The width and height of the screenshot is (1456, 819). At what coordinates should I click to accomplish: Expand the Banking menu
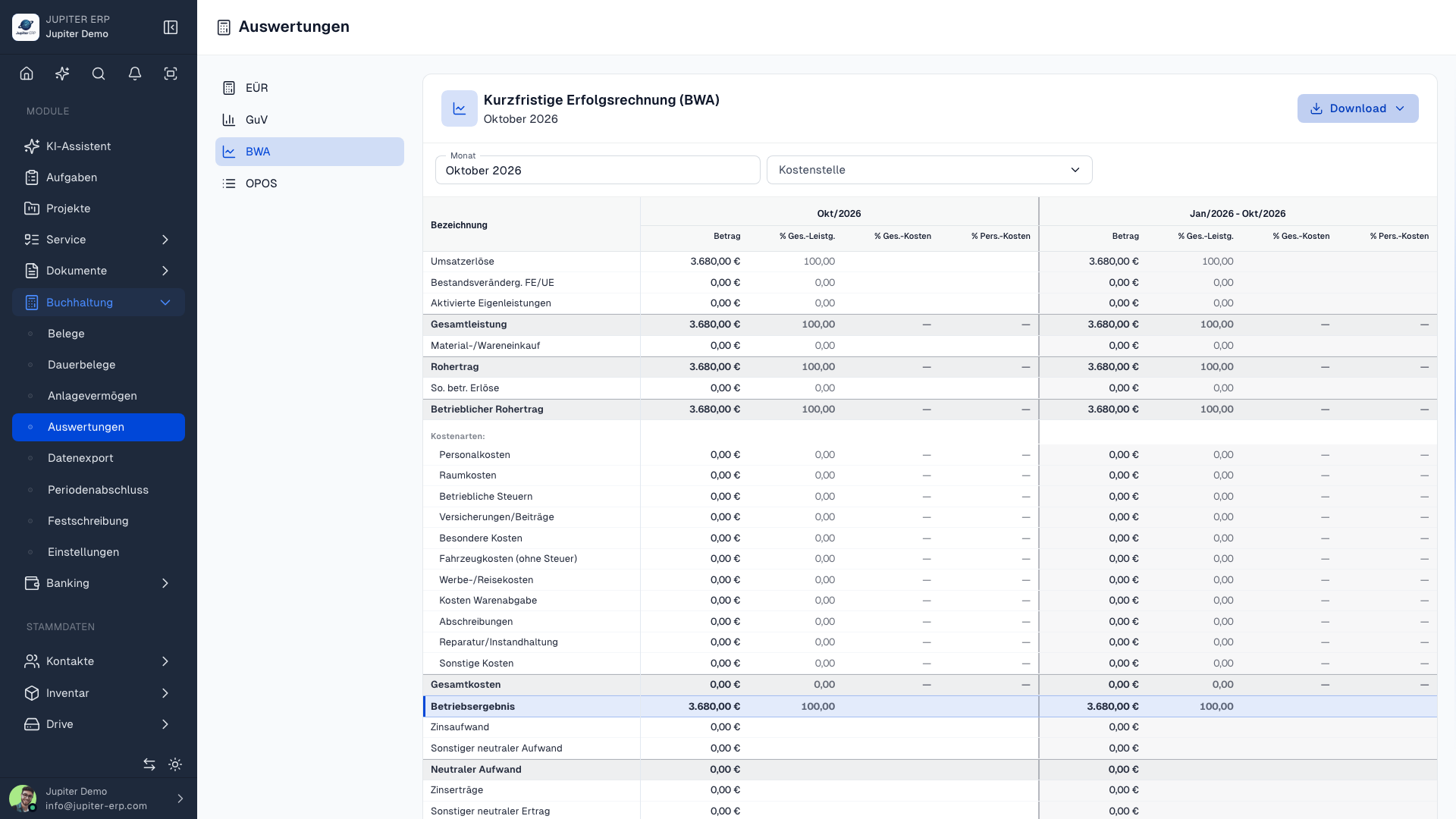pyautogui.click(x=99, y=583)
